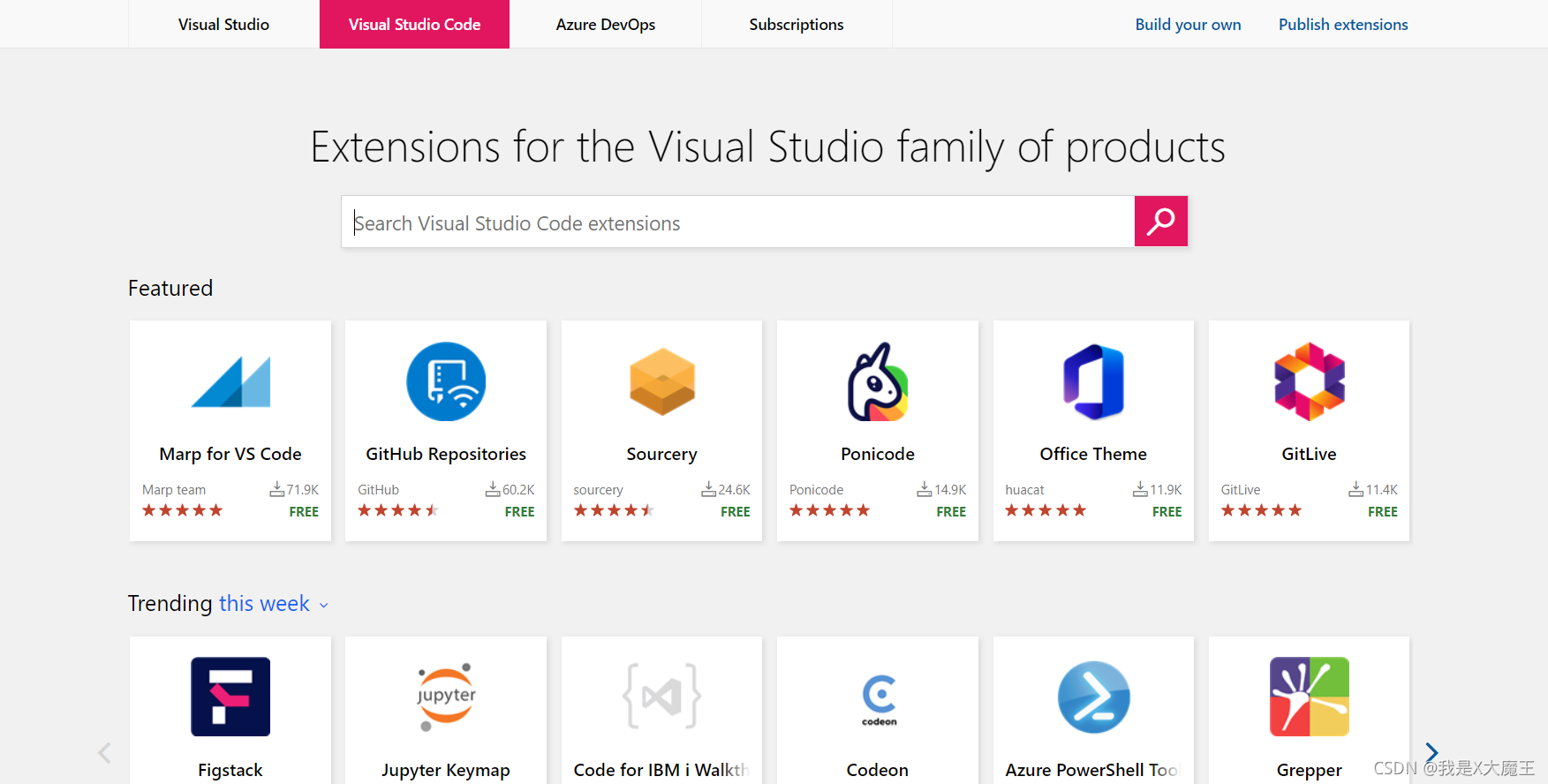Click the Ponicode star rating
1548x784 pixels.
pyautogui.click(x=830, y=510)
